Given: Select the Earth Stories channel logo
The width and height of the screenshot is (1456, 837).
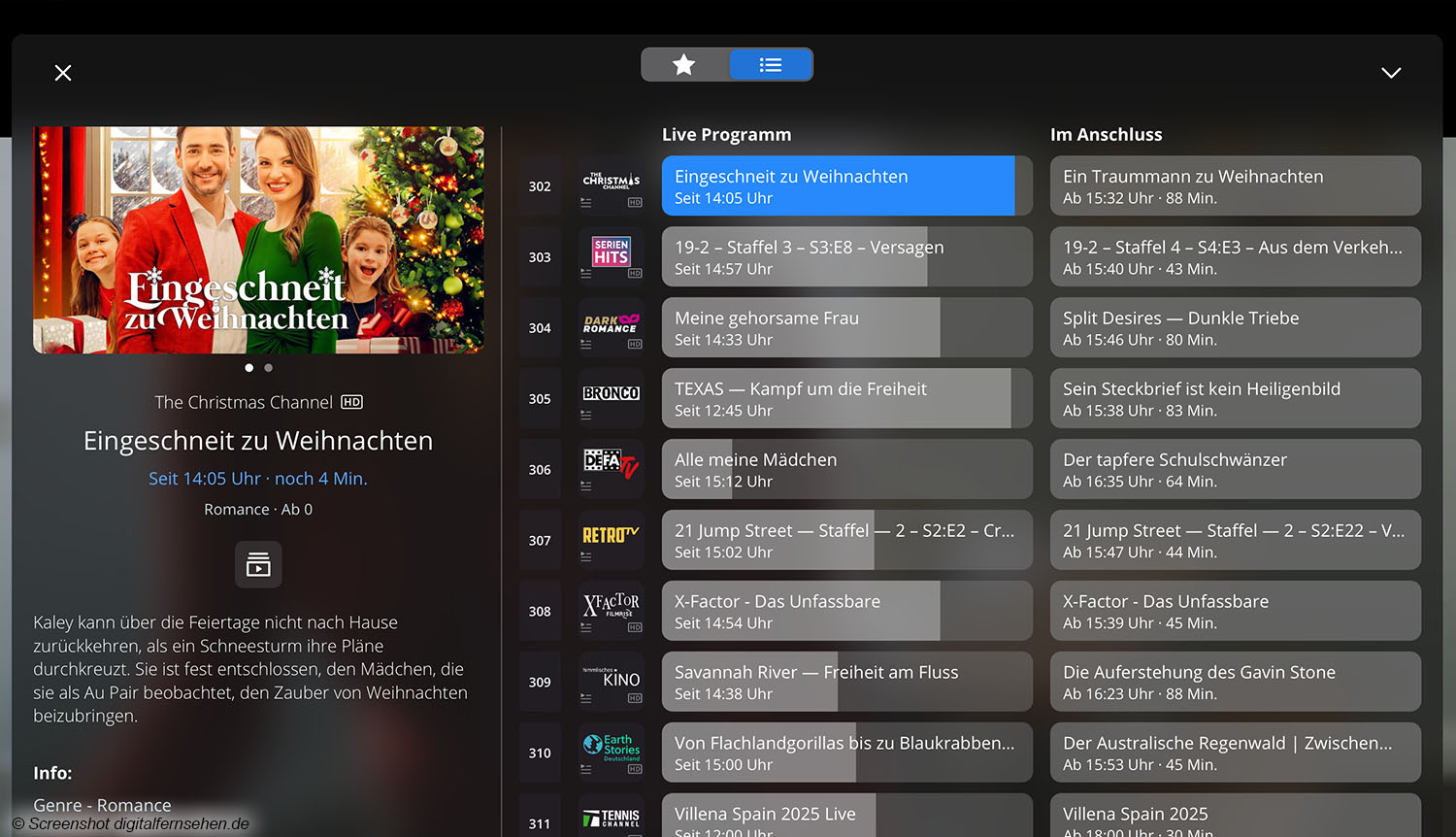Looking at the screenshot, I should [x=611, y=748].
